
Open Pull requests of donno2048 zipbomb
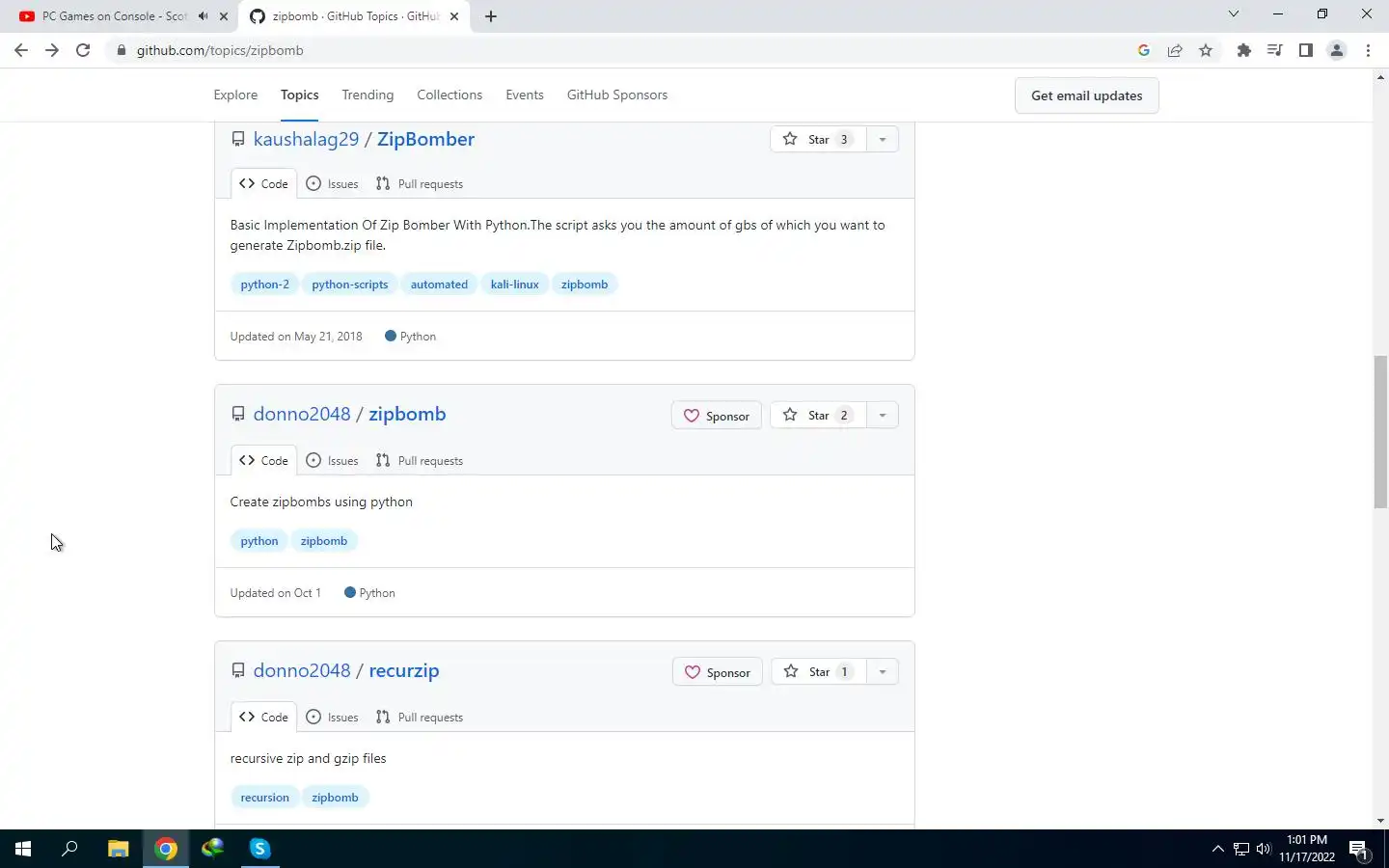420,460
